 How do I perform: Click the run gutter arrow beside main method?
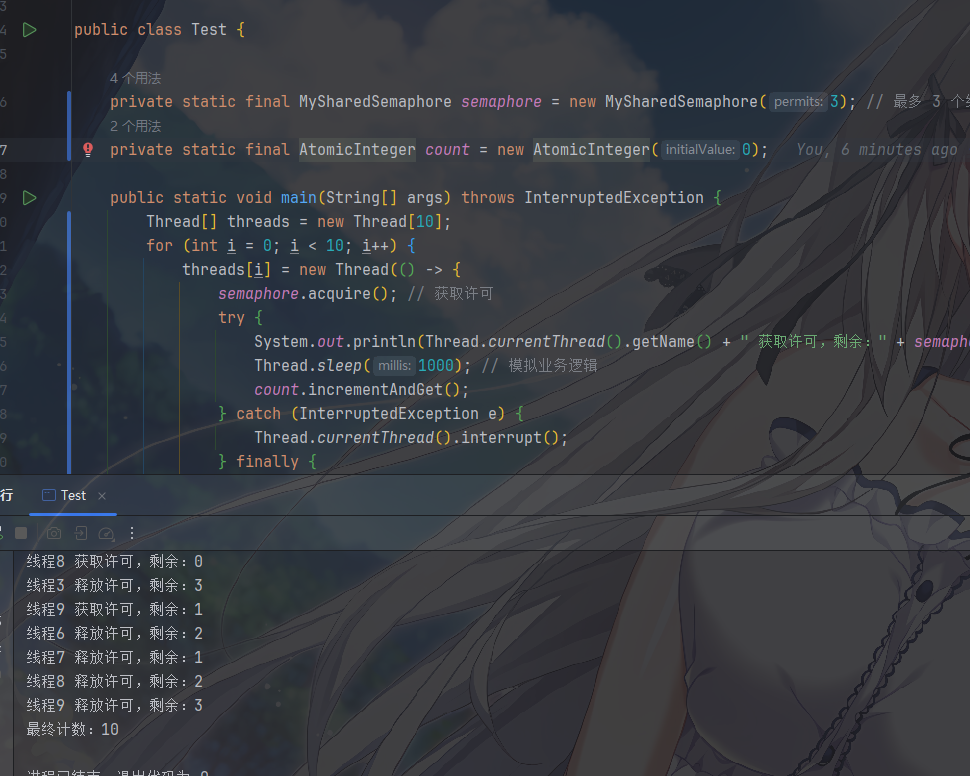tap(30, 198)
